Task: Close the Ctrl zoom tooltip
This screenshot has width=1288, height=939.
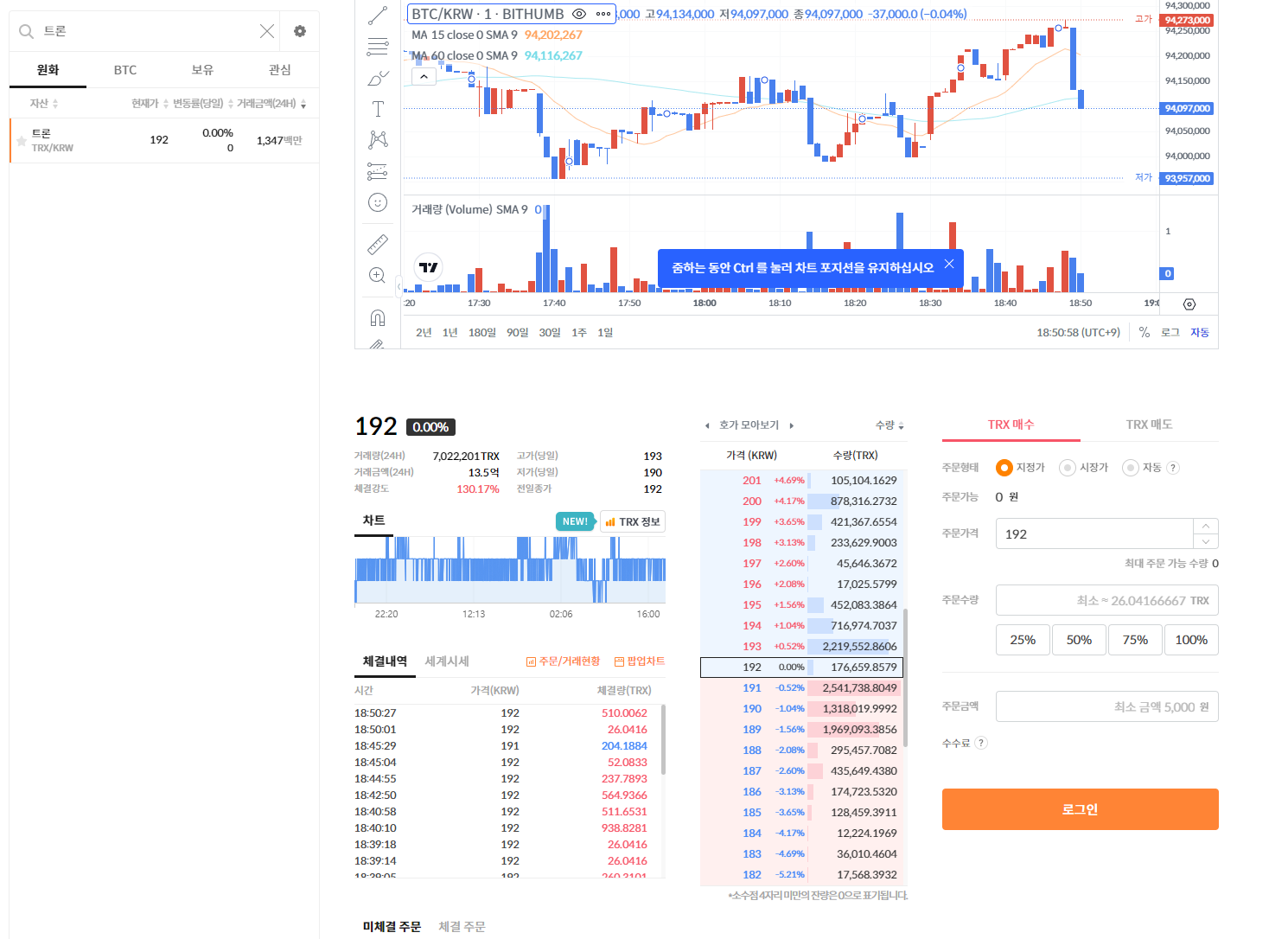Action: (949, 264)
